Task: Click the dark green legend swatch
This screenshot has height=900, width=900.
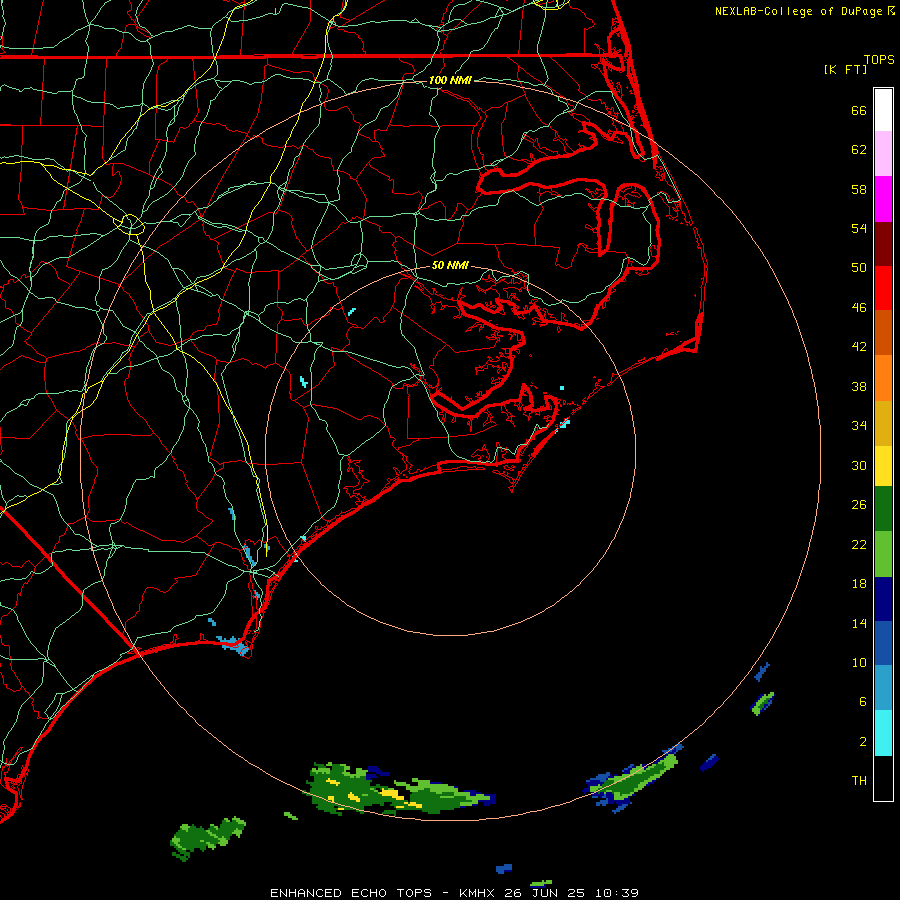Action: (x=883, y=509)
